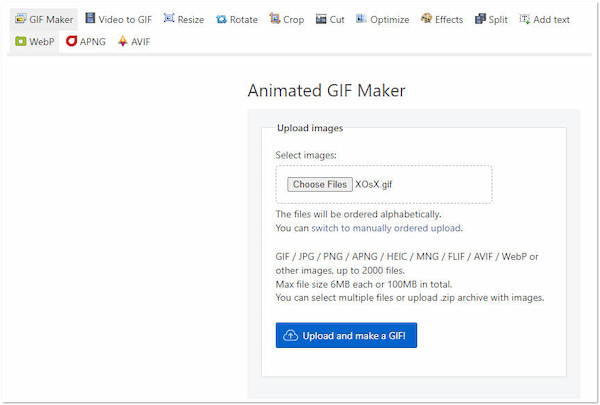
Task: Select the Cut menu label
Action: click(x=337, y=20)
